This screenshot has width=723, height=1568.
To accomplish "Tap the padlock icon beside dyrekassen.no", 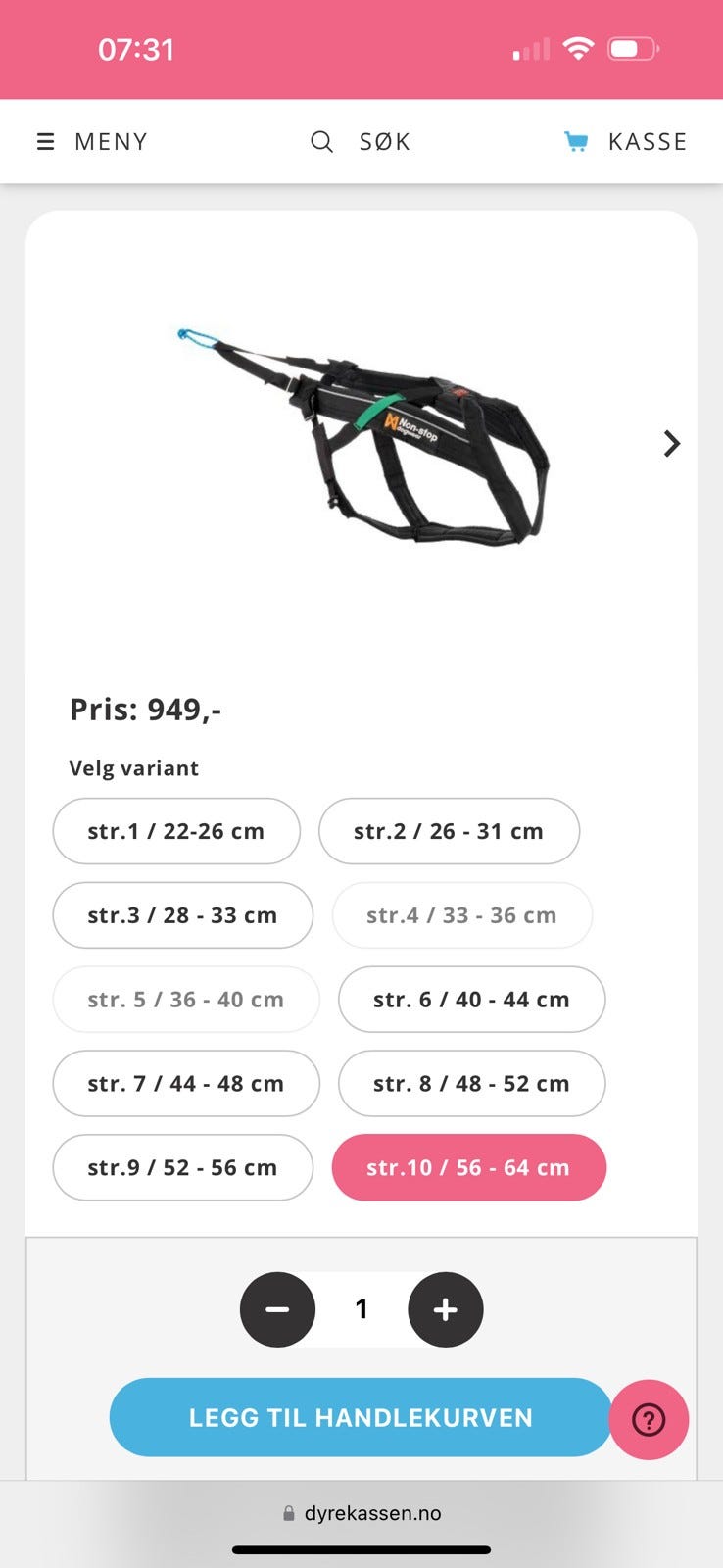I will pyautogui.click(x=288, y=1513).
